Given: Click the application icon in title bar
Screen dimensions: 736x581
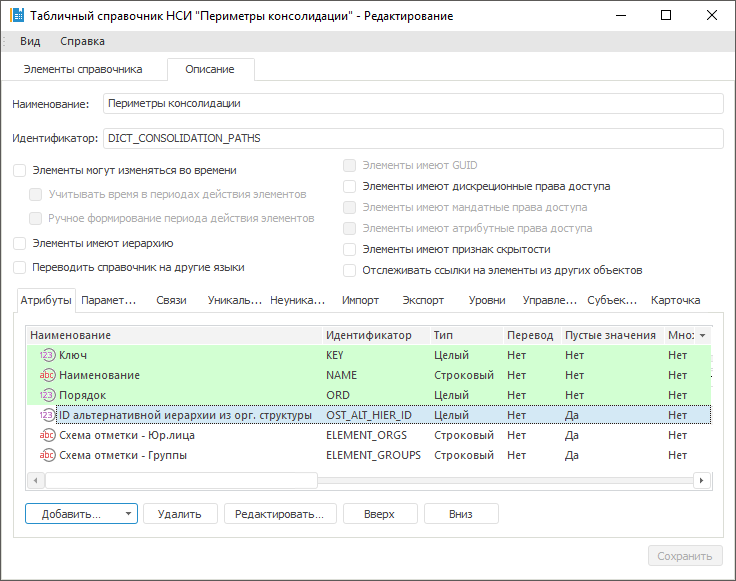Looking at the screenshot, I should [x=16, y=16].
